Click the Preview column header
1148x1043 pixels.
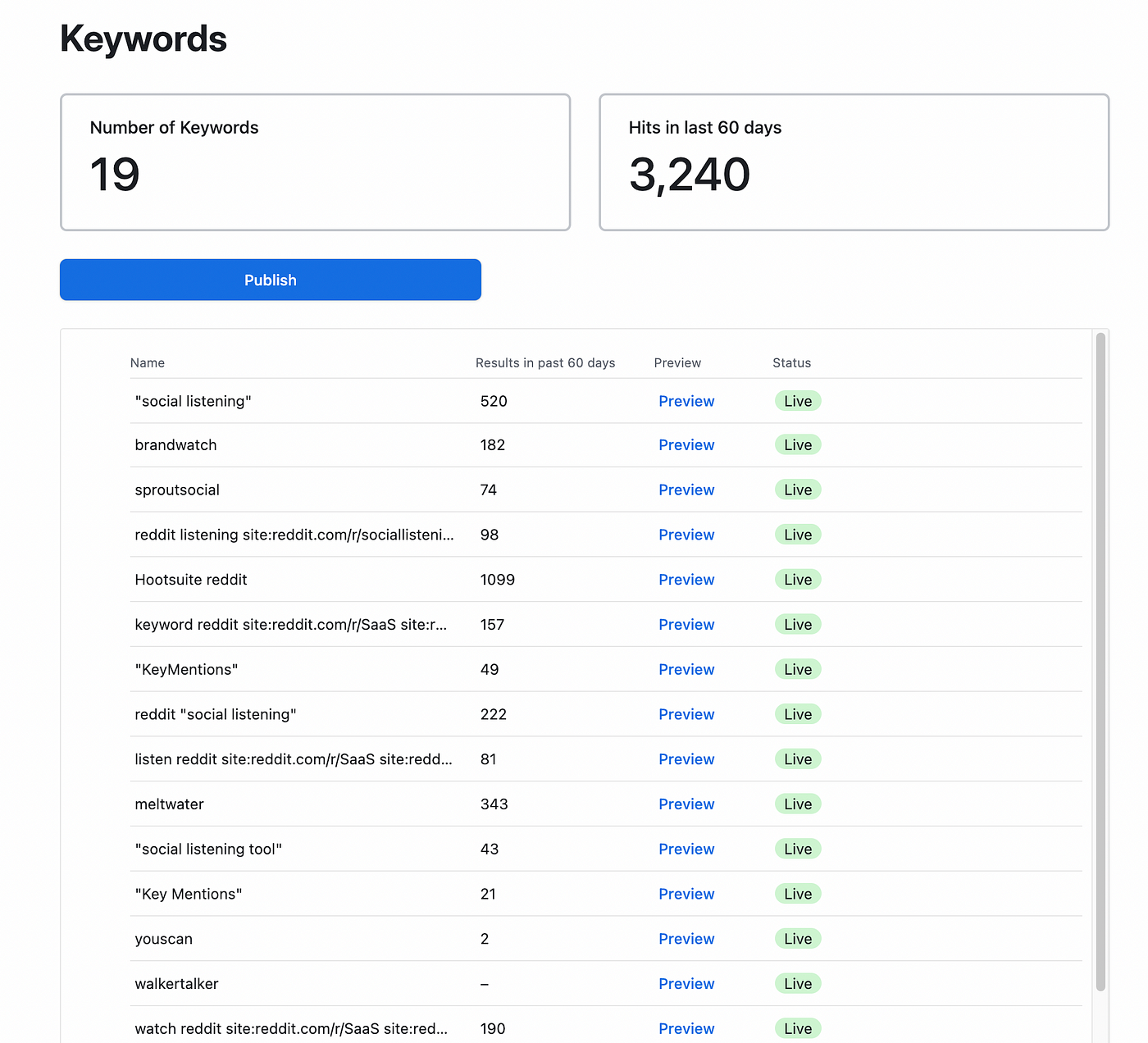677,362
